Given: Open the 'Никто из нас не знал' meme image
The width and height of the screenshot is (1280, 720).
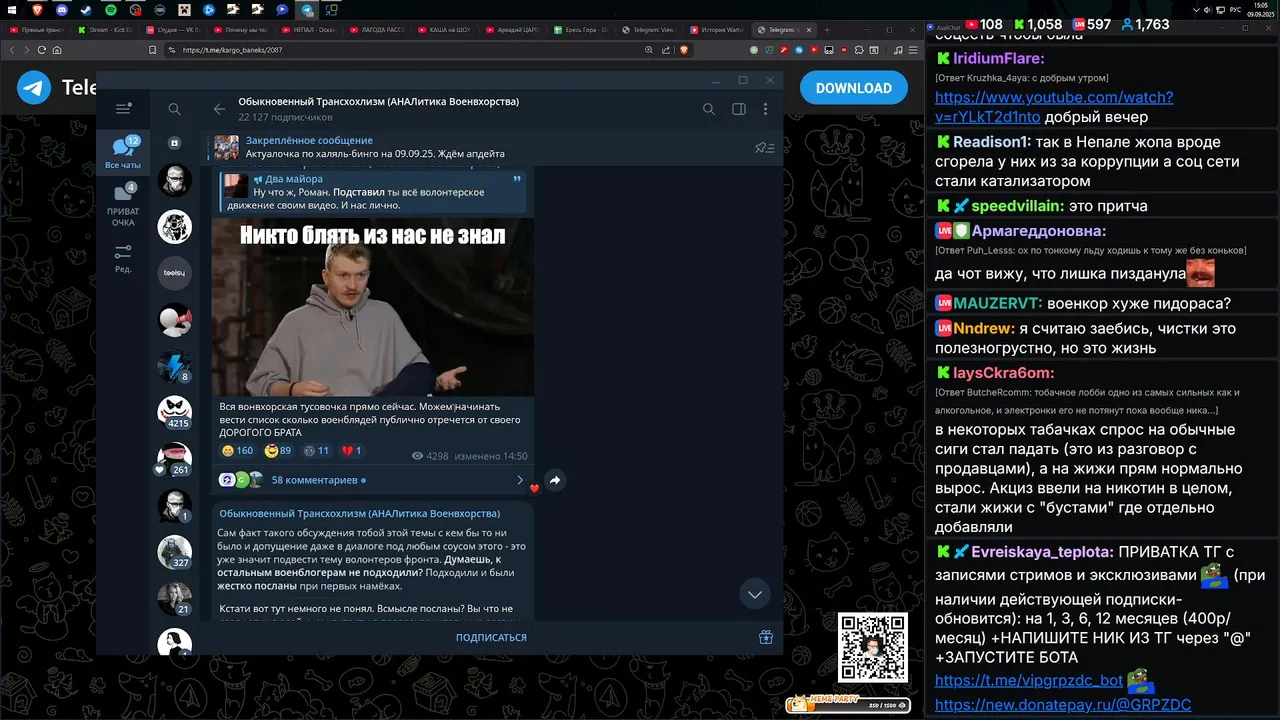Looking at the screenshot, I should [372, 307].
